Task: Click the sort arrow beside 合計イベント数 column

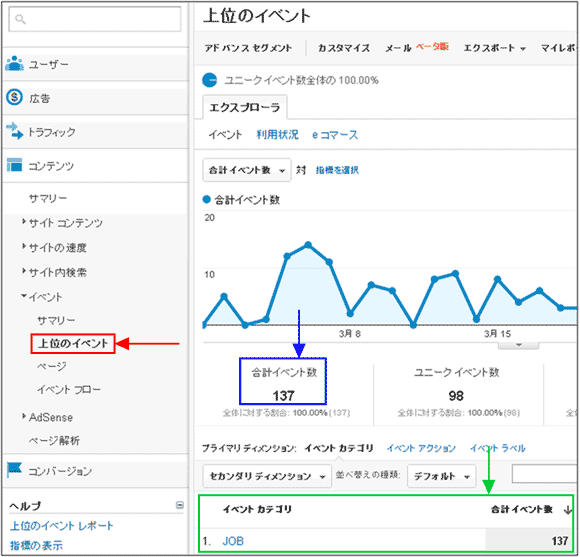Action: pos(567,510)
